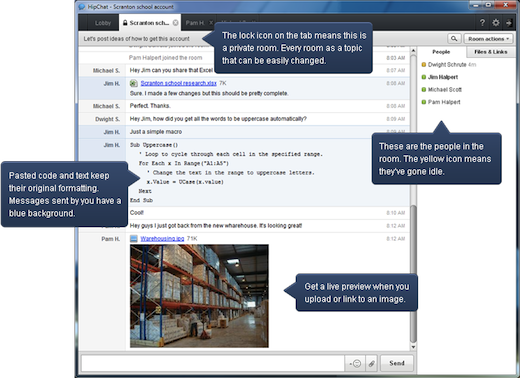
Task: Open the emoticon picker icon
Action: click(355, 363)
